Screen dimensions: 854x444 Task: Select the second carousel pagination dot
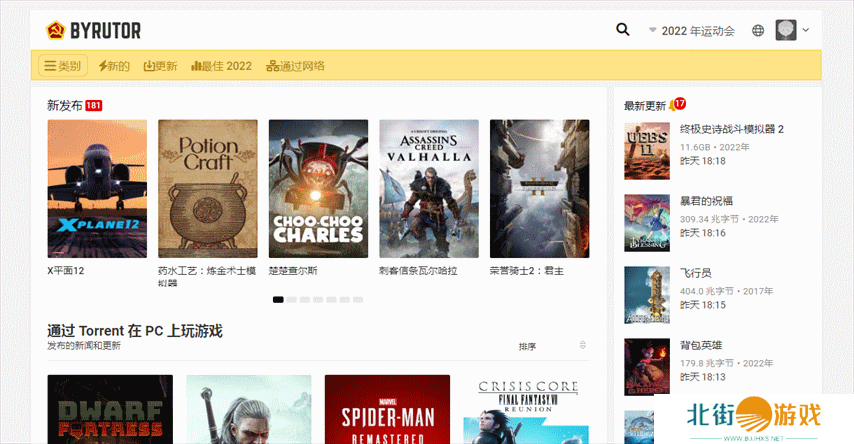tap(292, 299)
